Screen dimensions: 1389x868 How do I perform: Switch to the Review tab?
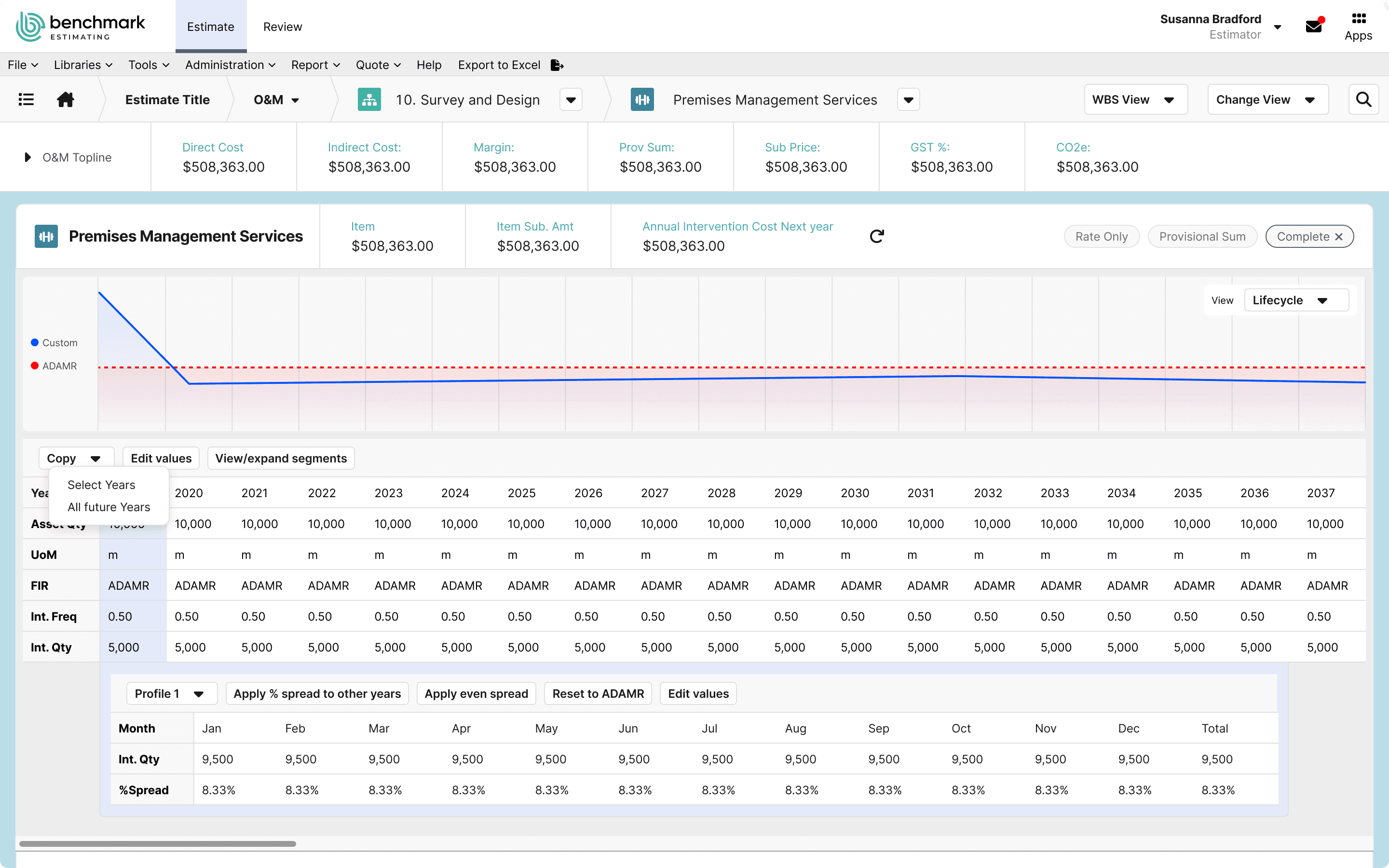(x=283, y=27)
